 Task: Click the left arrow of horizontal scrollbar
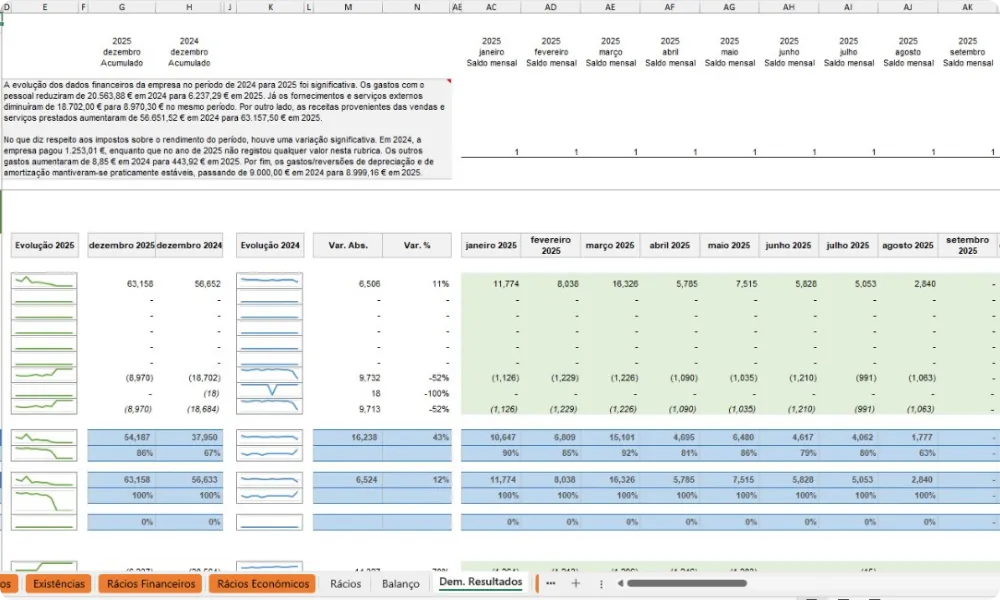coord(620,583)
